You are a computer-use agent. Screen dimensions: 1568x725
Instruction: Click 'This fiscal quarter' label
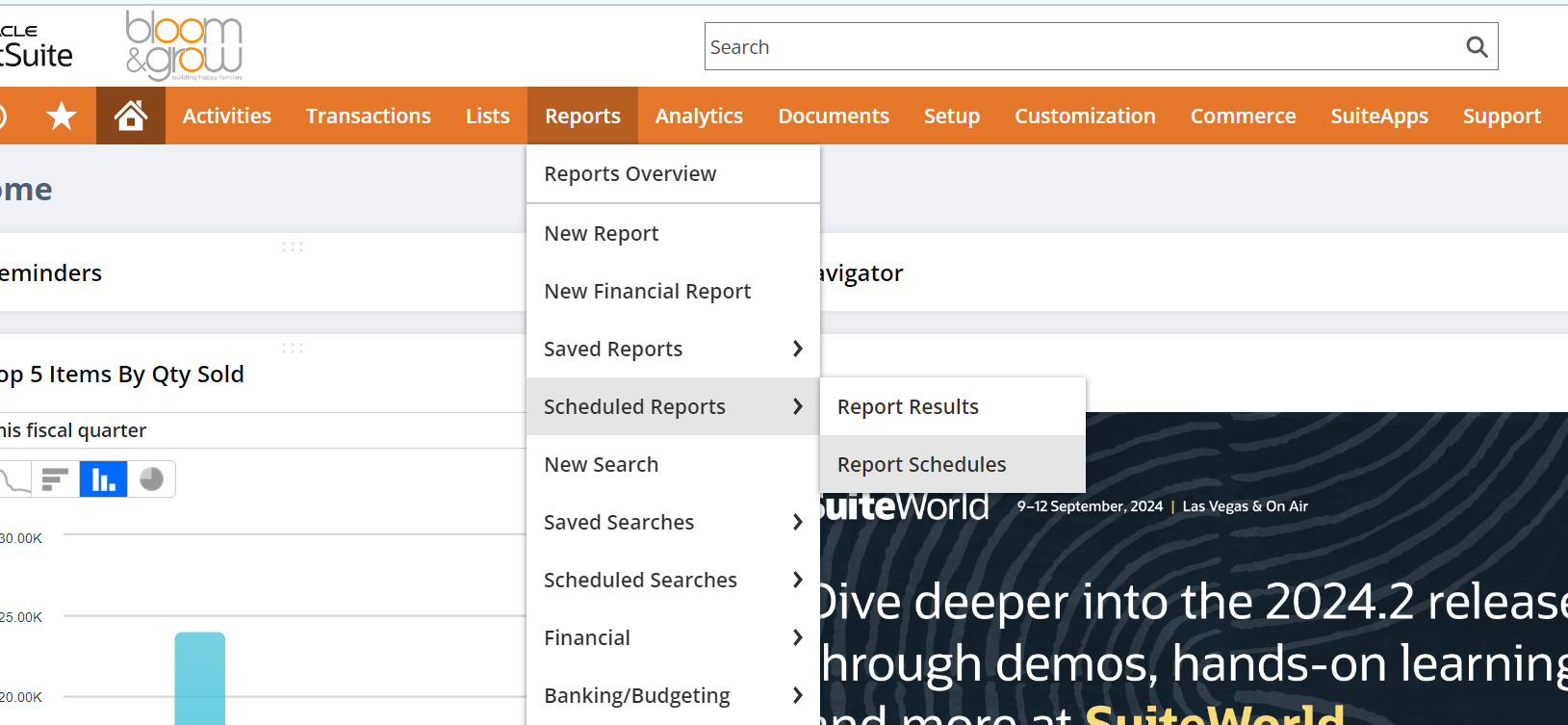[73, 430]
